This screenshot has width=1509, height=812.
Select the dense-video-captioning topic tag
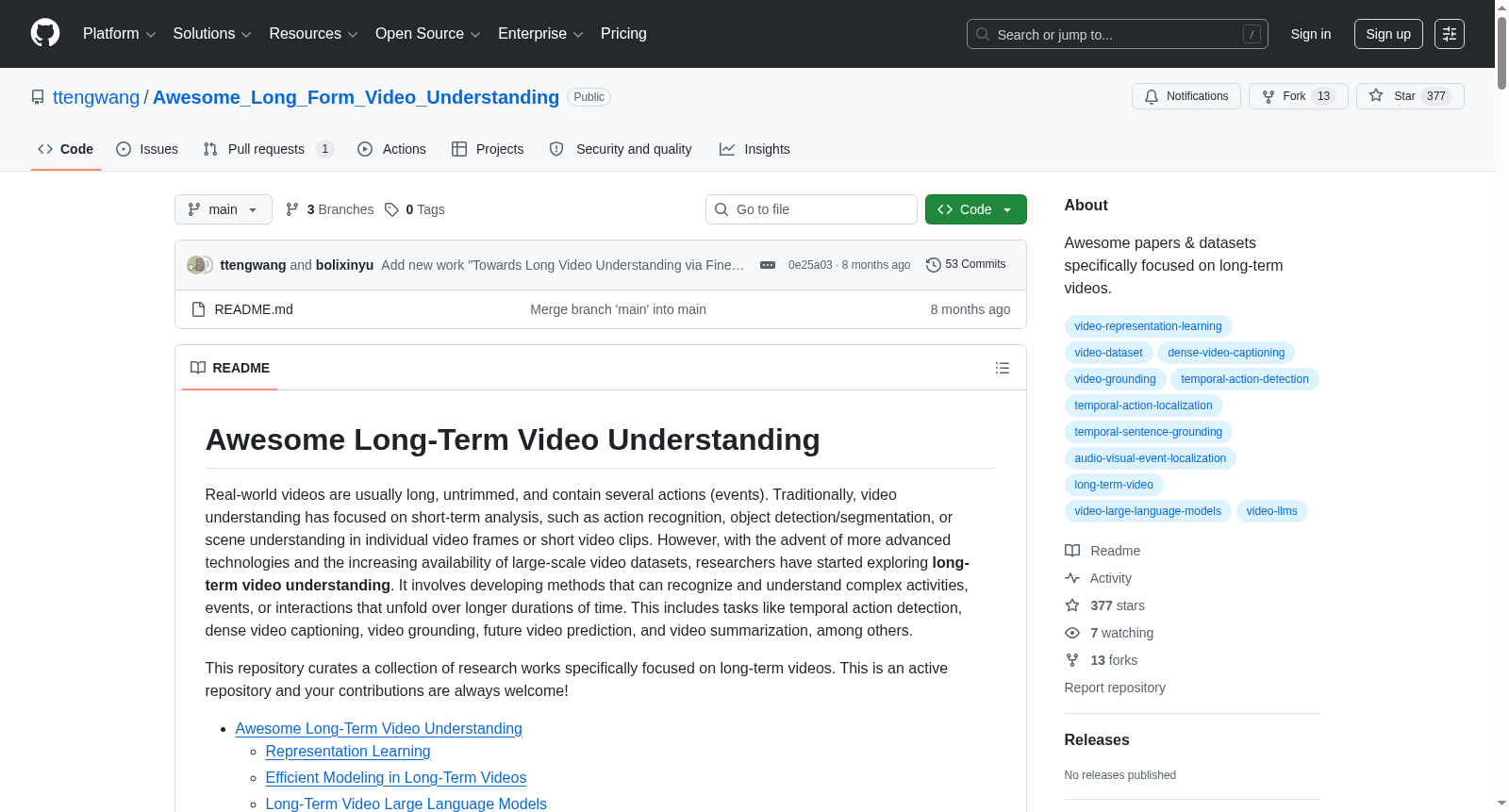tap(1226, 353)
